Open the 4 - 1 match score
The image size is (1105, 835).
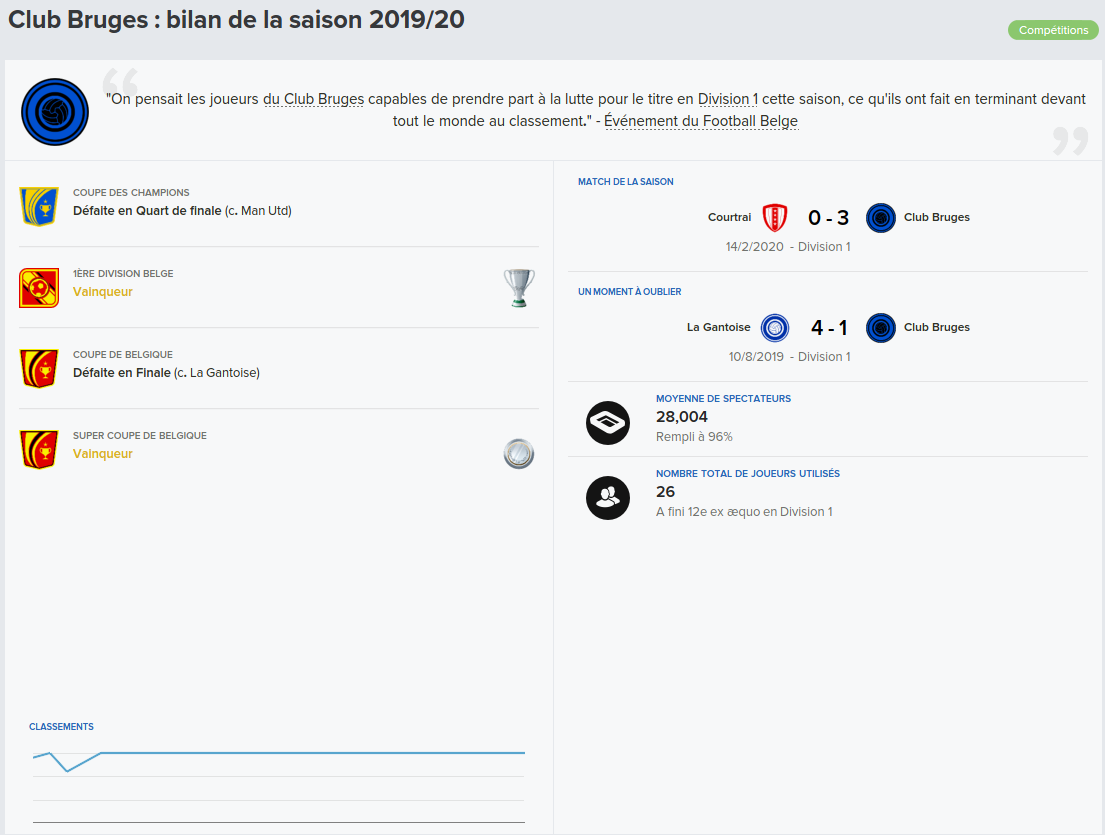(829, 328)
